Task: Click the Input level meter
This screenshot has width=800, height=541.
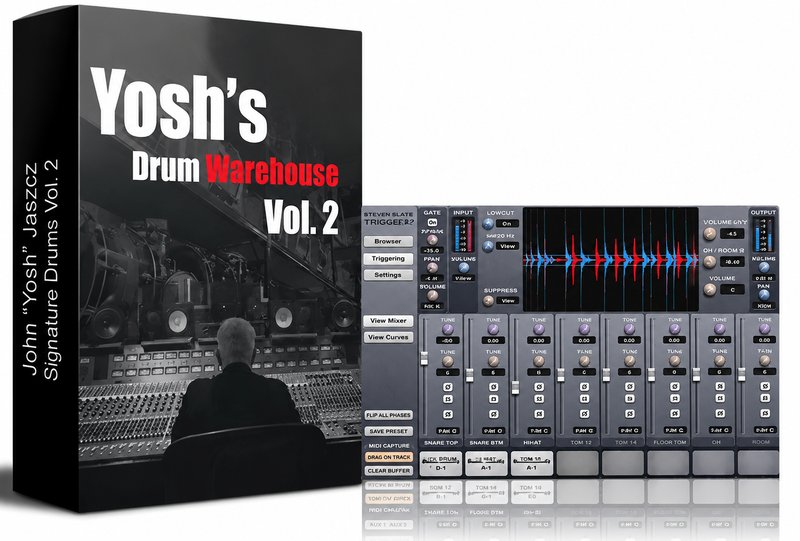Action: click(463, 236)
